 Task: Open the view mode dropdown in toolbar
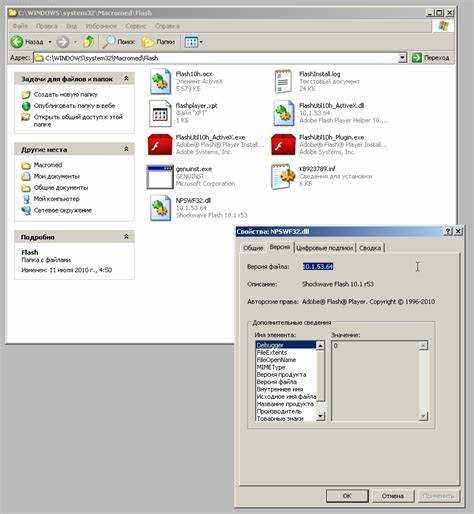pyautogui.click(x=194, y=42)
